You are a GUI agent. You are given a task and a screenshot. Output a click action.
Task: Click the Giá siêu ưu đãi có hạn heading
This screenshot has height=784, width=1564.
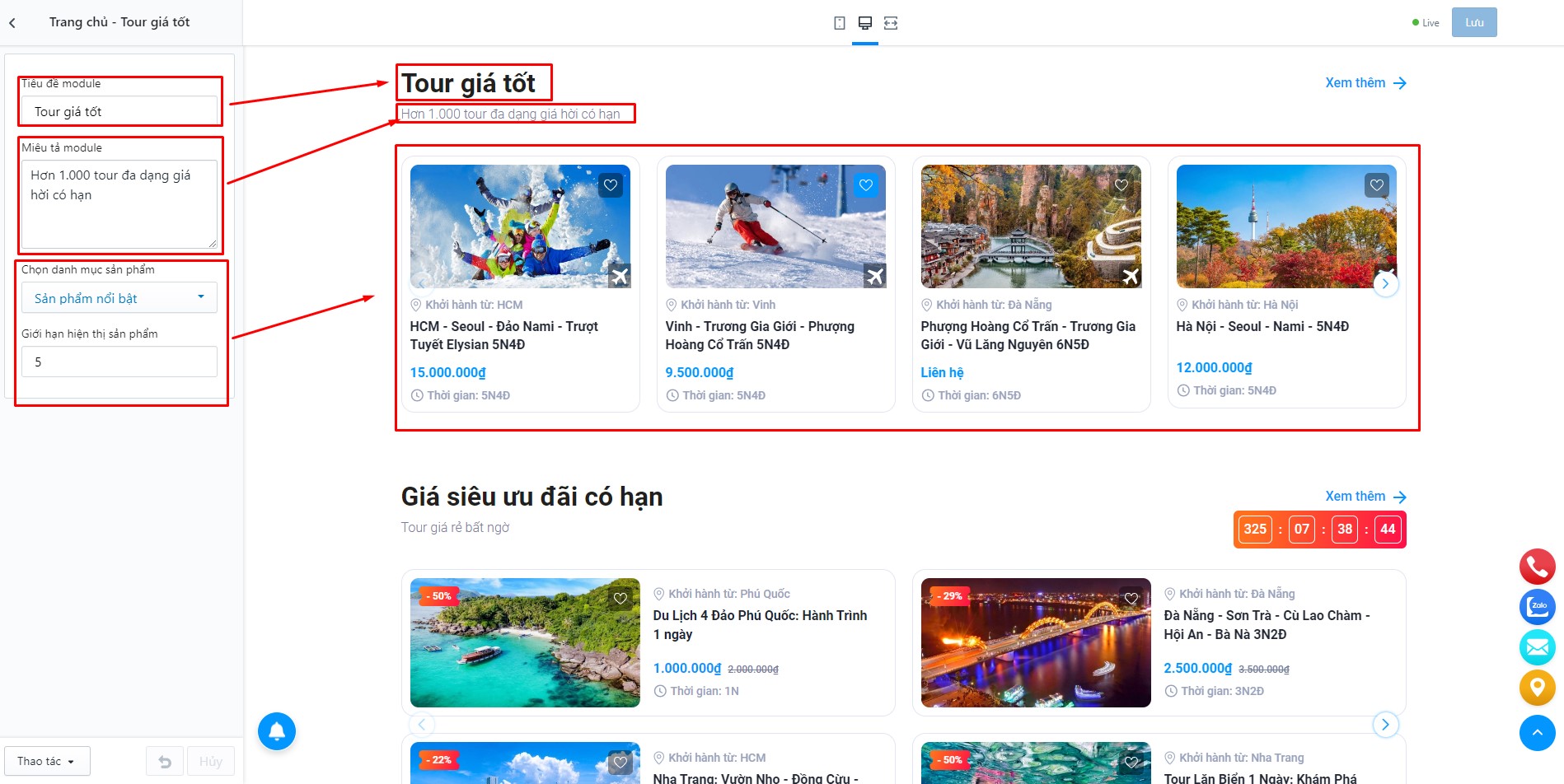pyautogui.click(x=532, y=497)
